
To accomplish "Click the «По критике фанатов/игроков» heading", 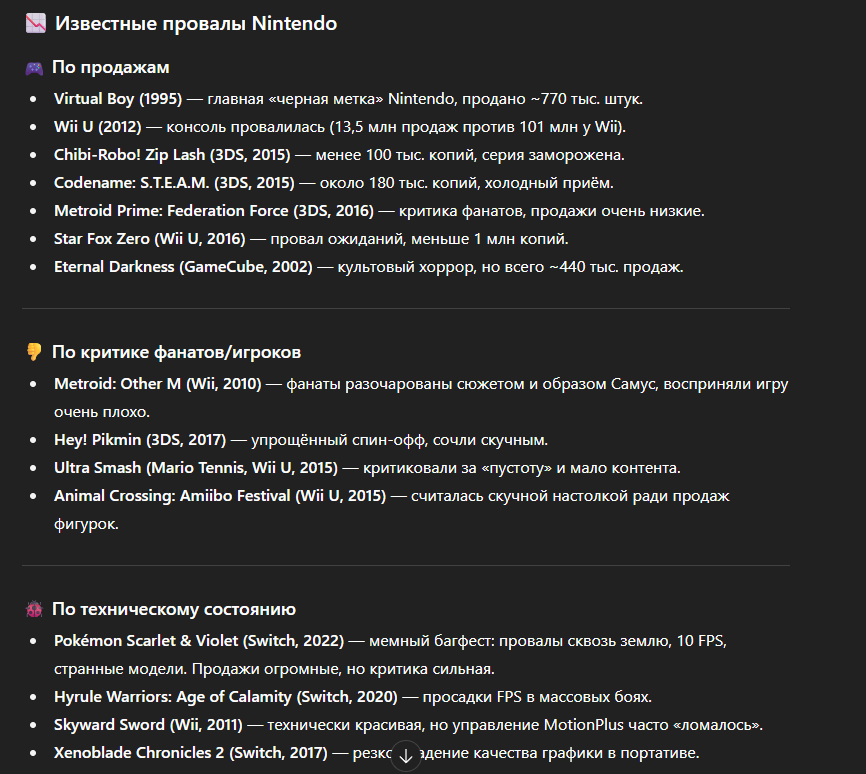I will [176, 352].
